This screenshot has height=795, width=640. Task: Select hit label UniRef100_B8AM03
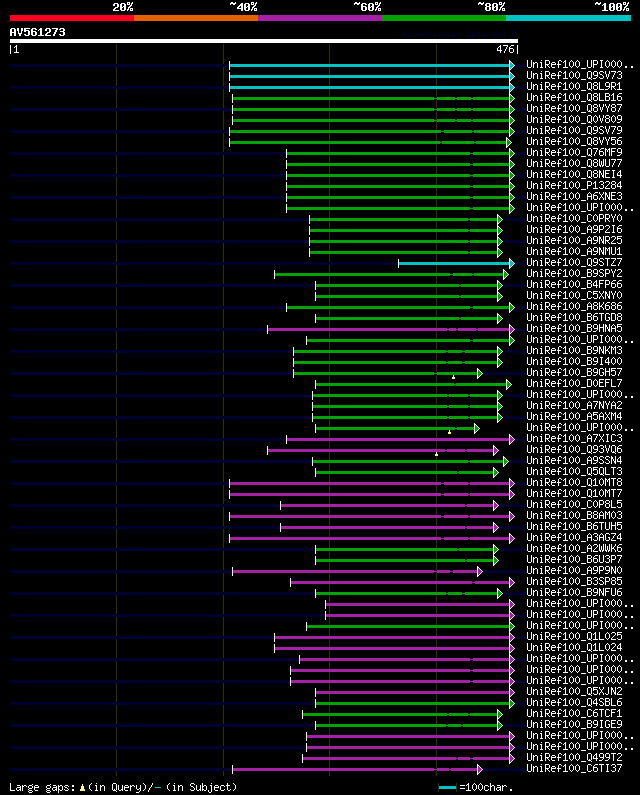coord(574,516)
